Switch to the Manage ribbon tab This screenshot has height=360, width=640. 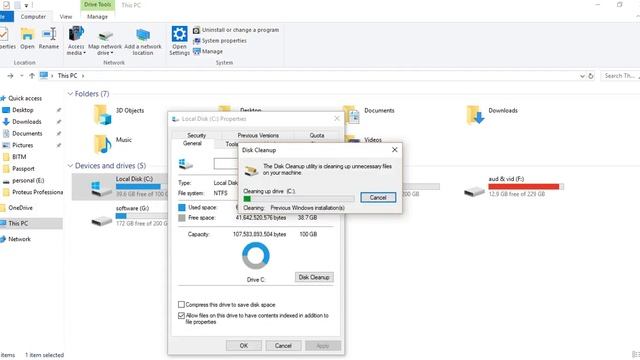(98, 17)
